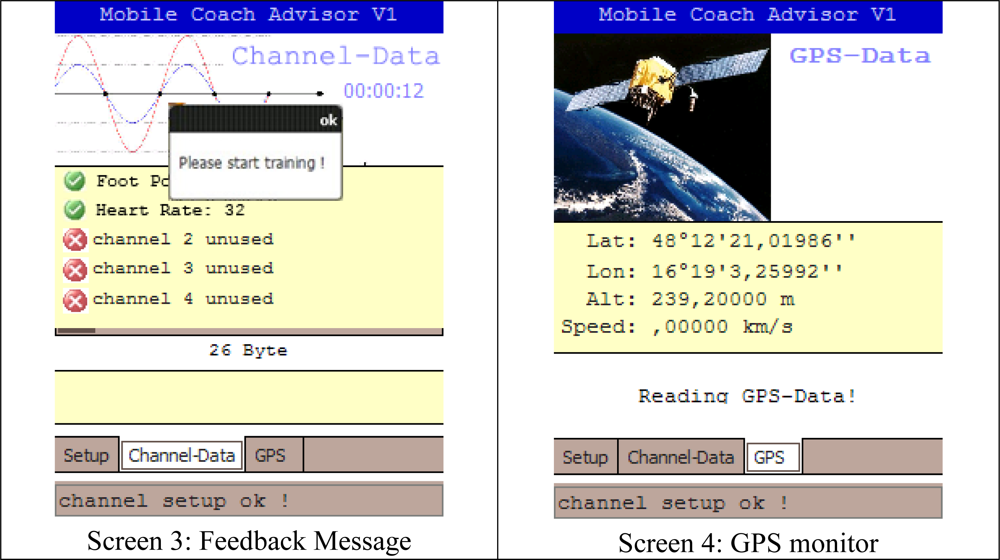Click the empty yellow field below 26 Byte
1000x560 pixels.
pyautogui.click(x=248, y=397)
